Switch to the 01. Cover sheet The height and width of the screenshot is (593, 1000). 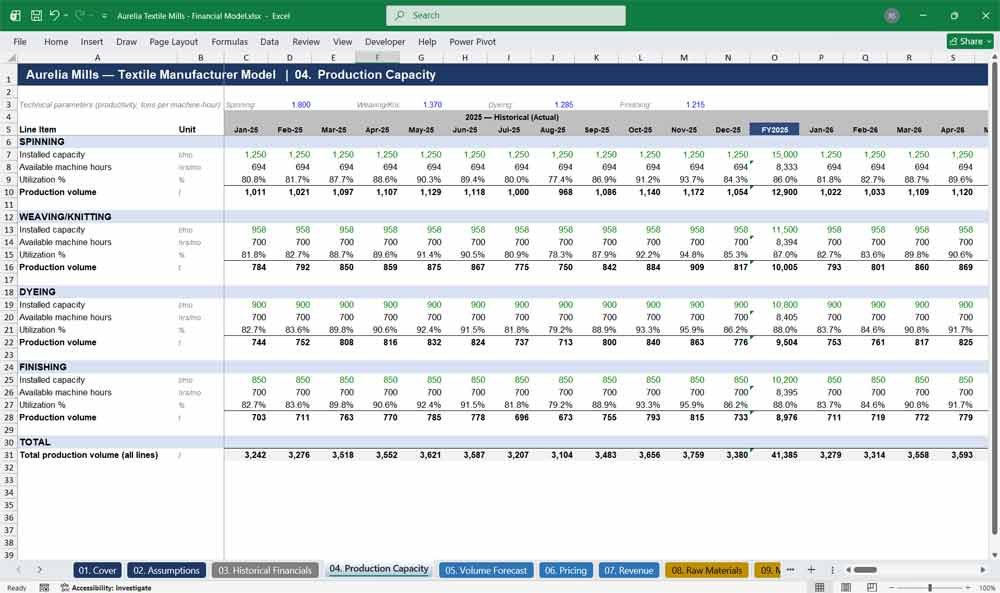(97, 570)
